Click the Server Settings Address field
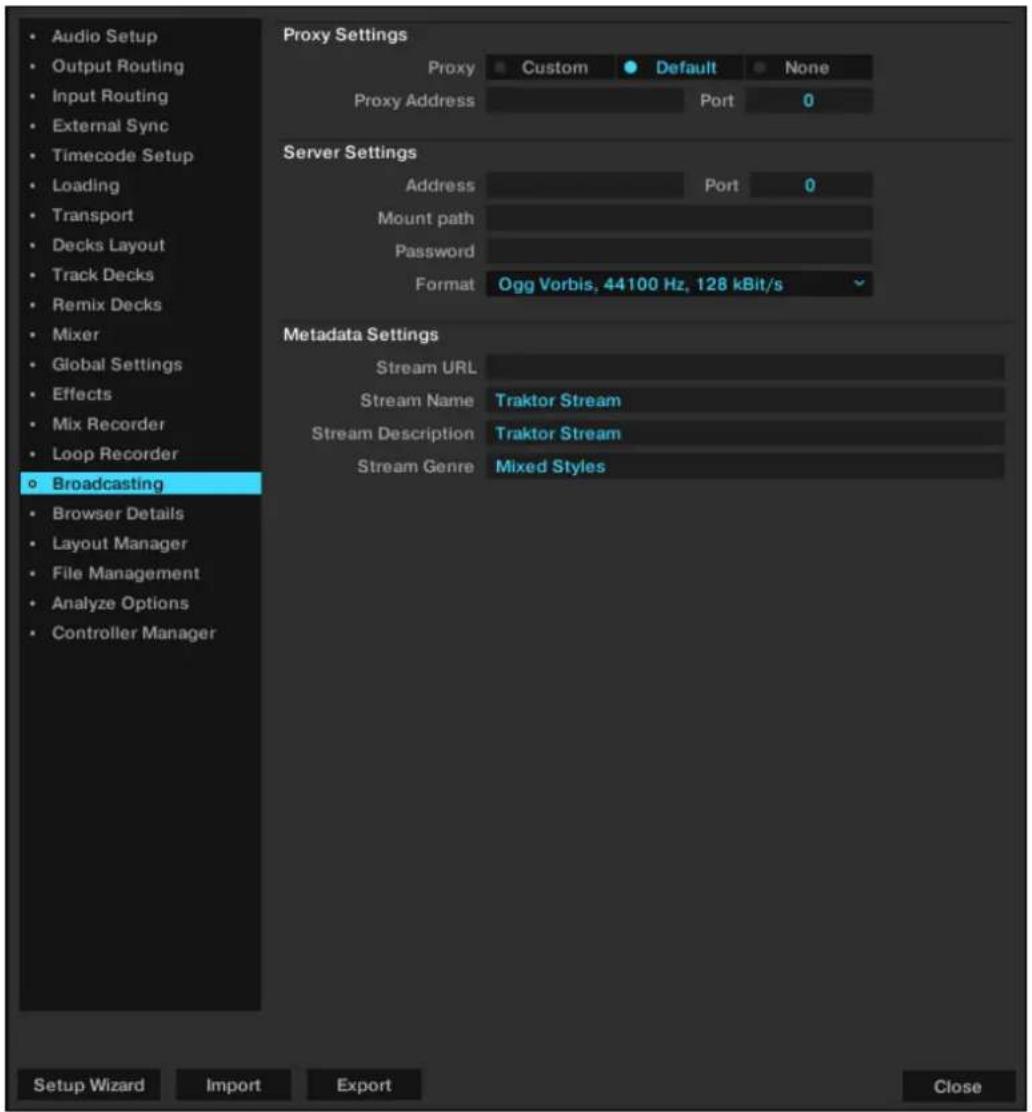 click(584, 186)
